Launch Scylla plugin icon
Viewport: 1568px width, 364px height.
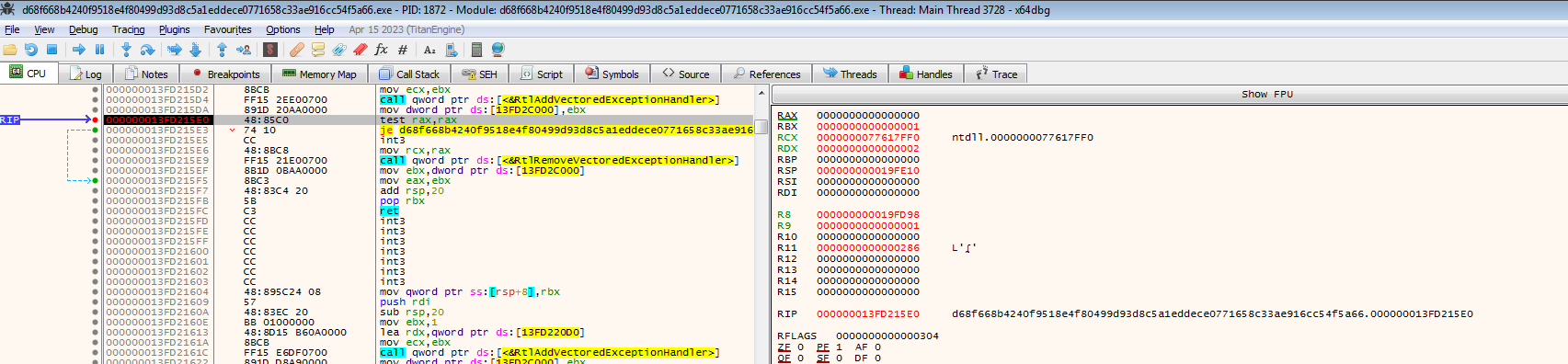[x=270, y=50]
